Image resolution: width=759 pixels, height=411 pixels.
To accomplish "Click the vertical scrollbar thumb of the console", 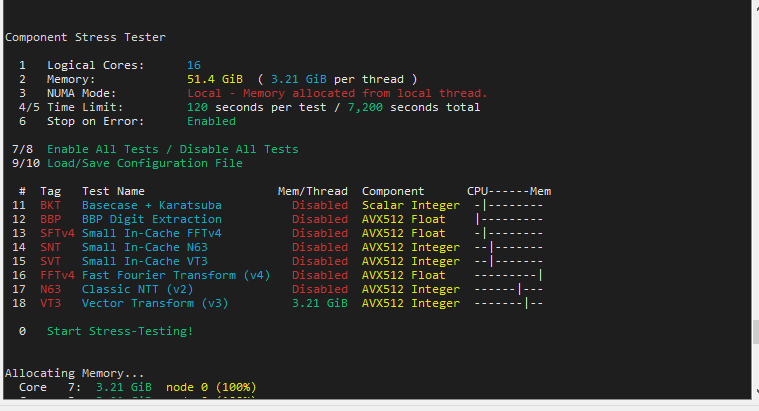I will pos(756,332).
